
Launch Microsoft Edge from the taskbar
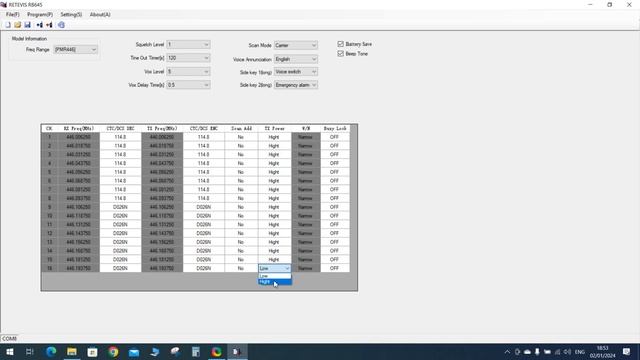(51, 352)
